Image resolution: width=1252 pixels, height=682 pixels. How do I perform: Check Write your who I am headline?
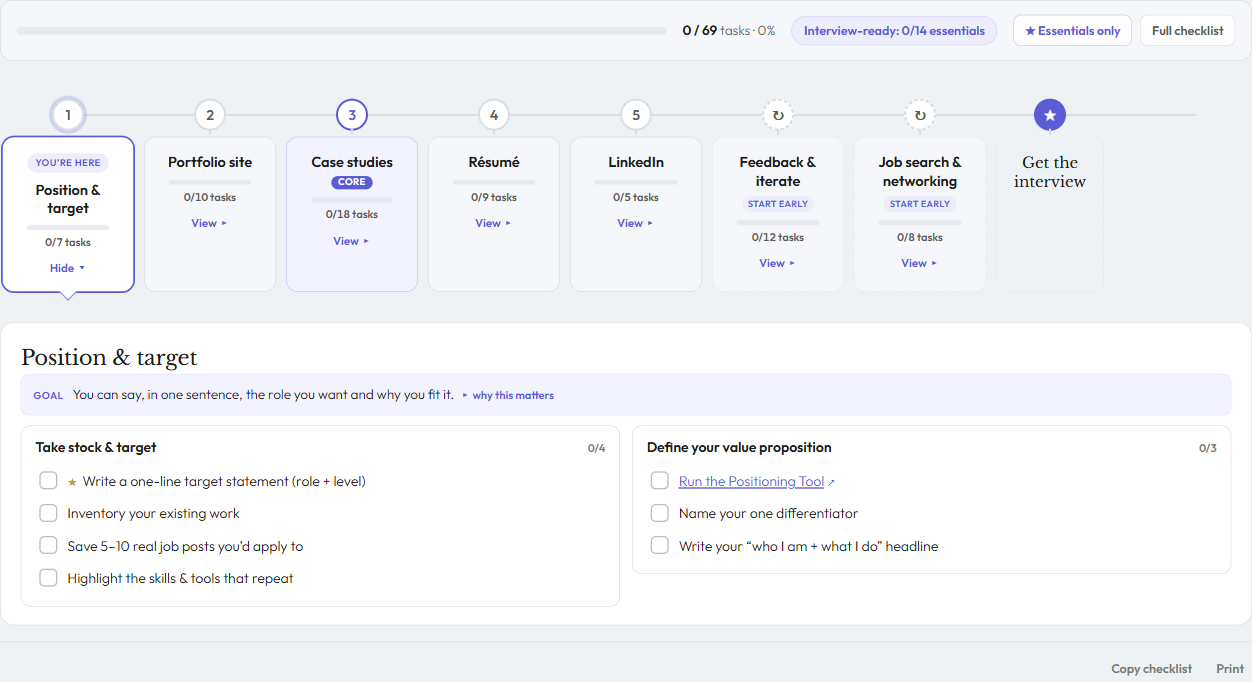(659, 545)
